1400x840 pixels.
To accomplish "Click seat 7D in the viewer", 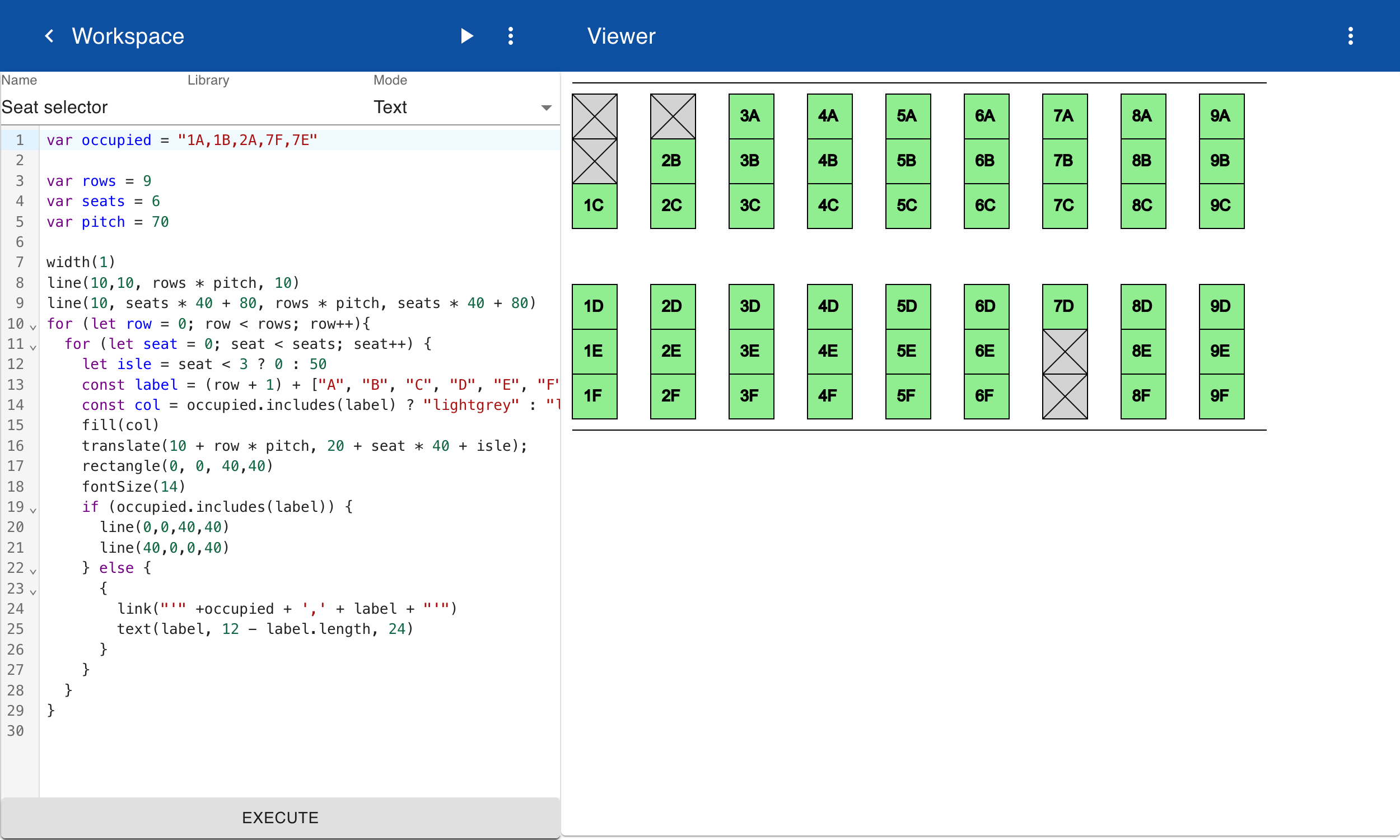I will pos(1065,306).
